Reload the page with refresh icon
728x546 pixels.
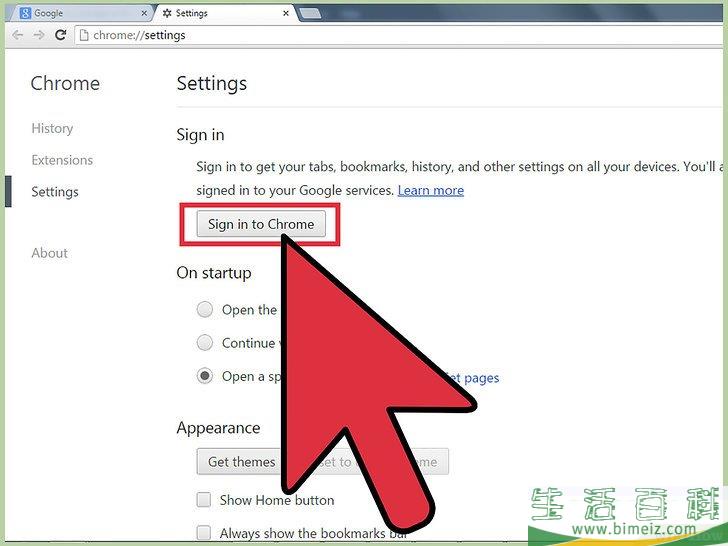[60, 35]
